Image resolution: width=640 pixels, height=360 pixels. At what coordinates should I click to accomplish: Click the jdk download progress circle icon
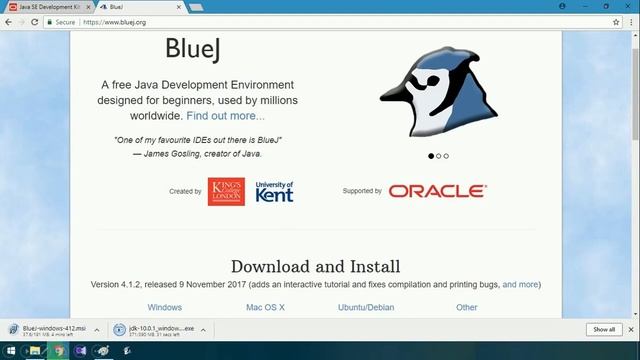[x=119, y=330]
